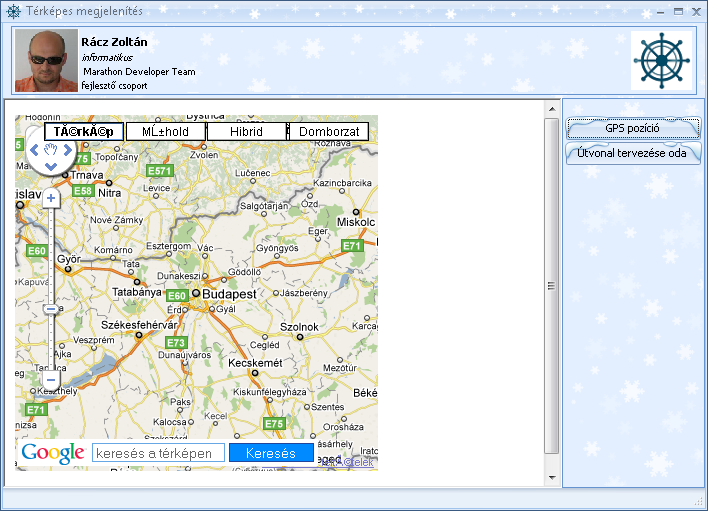Viewport: 708px width, 511px height.
Task: Click Rácz Zoltán's profile photo
Action: [x=47, y=60]
